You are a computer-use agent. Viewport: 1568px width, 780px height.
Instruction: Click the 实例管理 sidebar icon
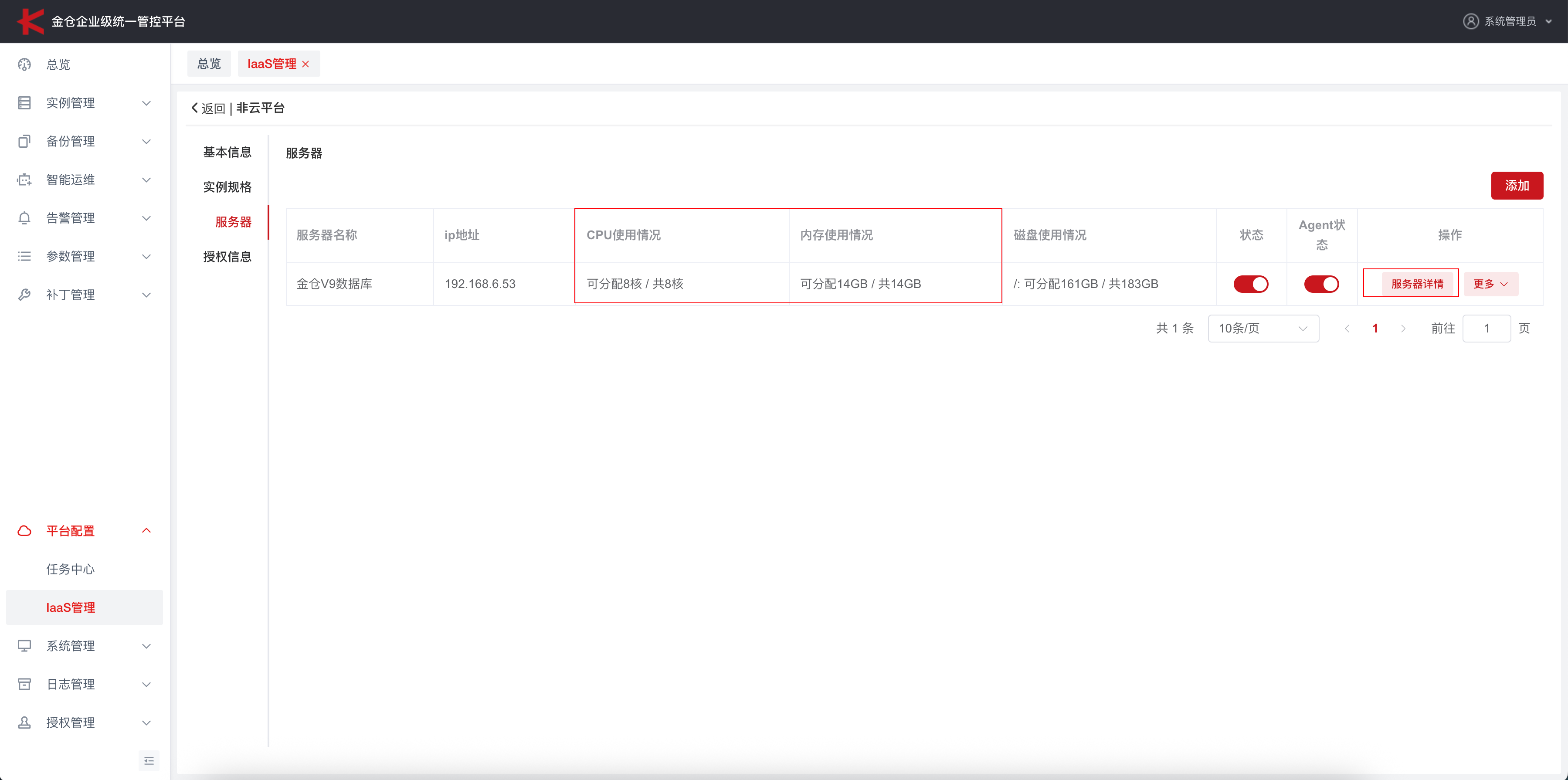pyautogui.click(x=24, y=103)
